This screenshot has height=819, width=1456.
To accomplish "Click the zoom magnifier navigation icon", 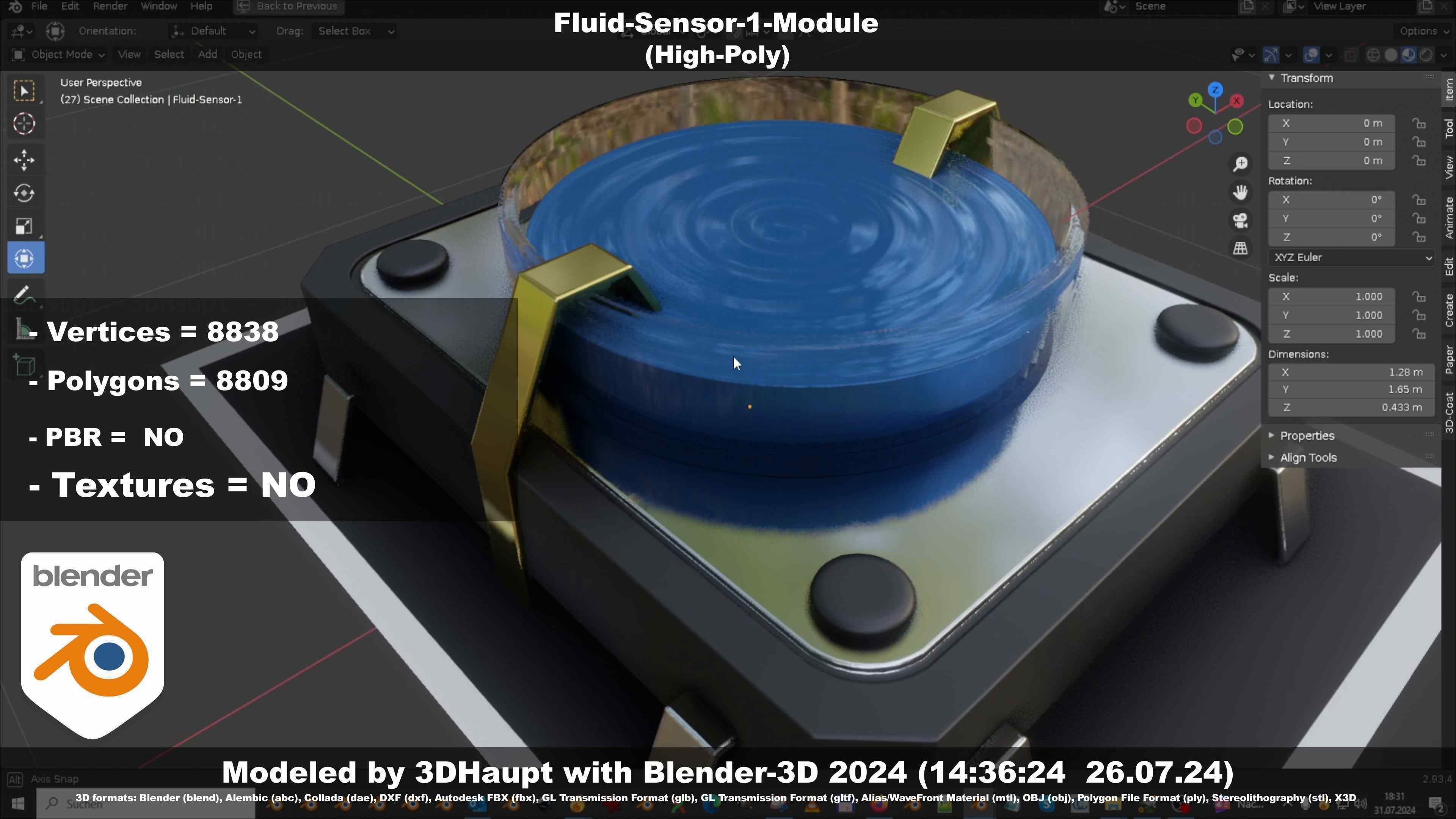I will click(1241, 165).
